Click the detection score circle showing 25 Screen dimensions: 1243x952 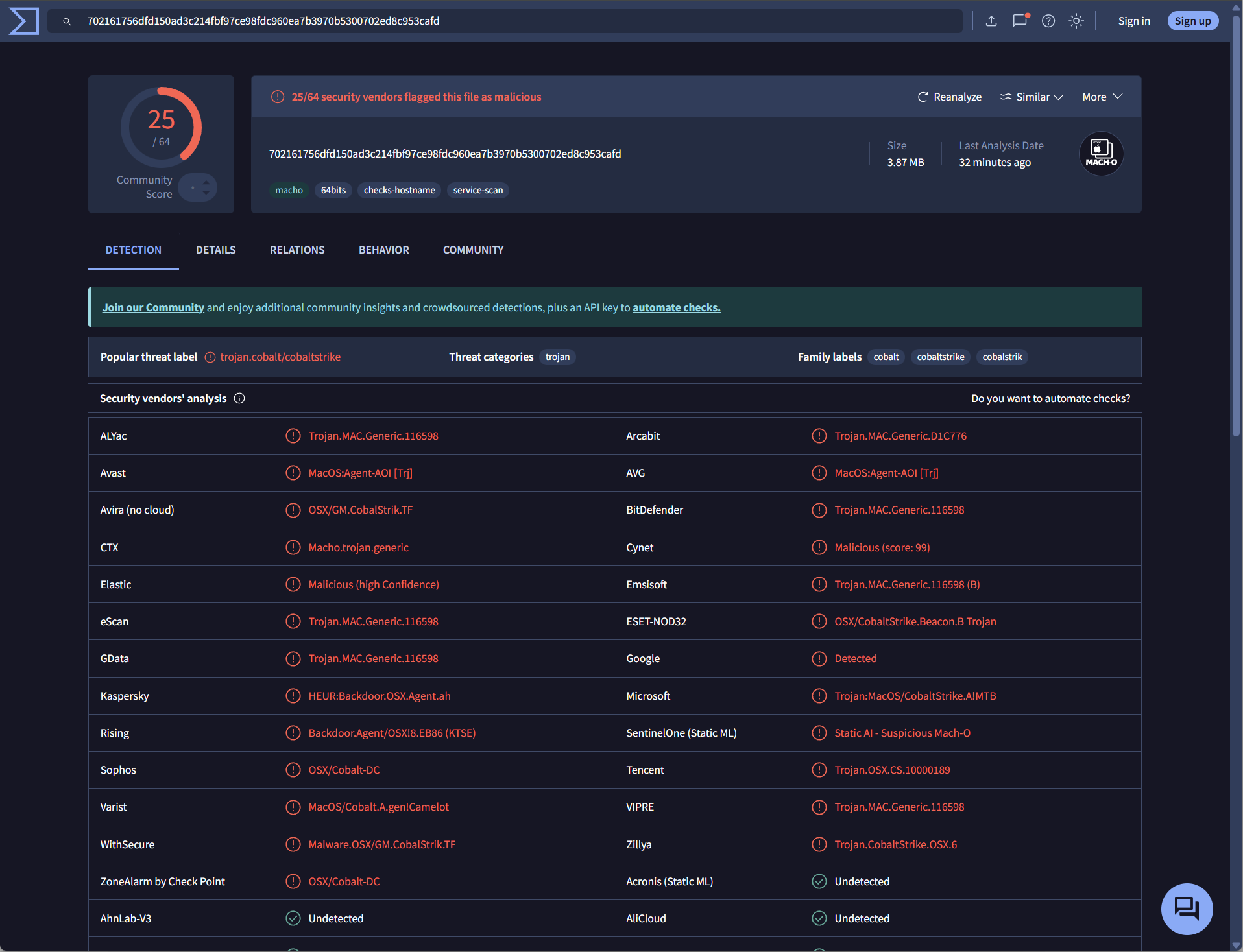click(162, 128)
